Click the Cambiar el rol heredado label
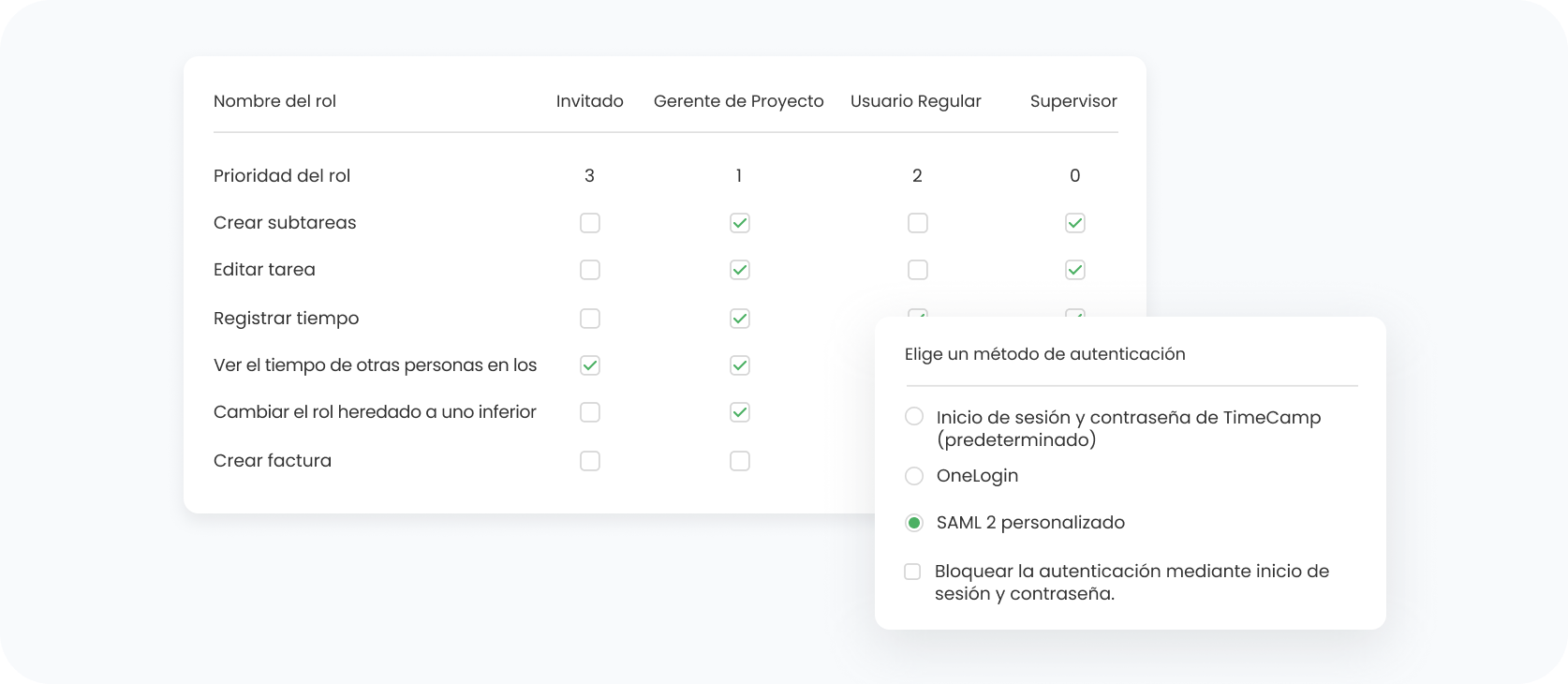Viewport: 1568px width, 684px height. pyautogui.click(x=375, y=412)
